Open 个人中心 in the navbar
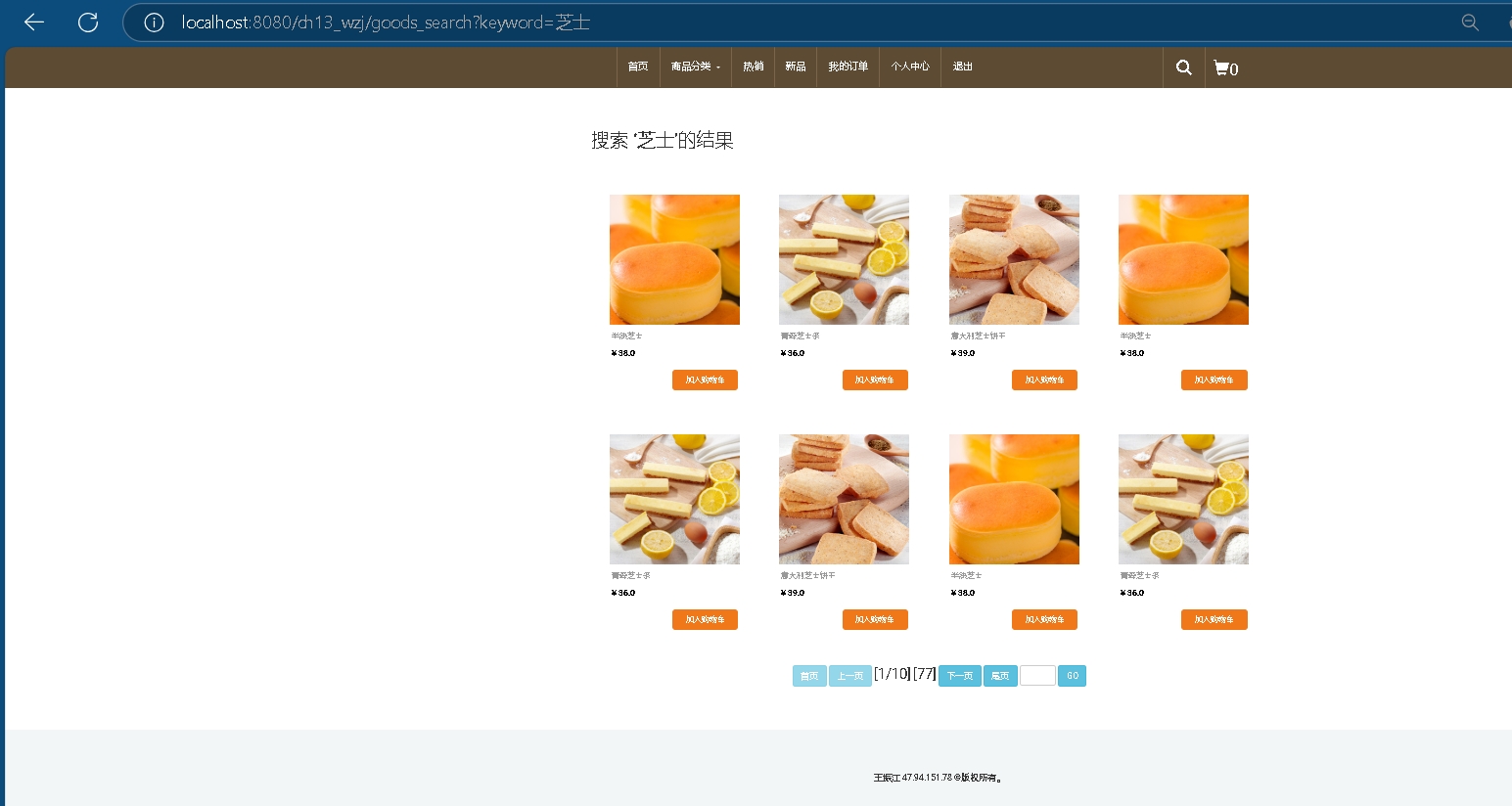This screenshot has width=1512, height=806. [909, 67]
